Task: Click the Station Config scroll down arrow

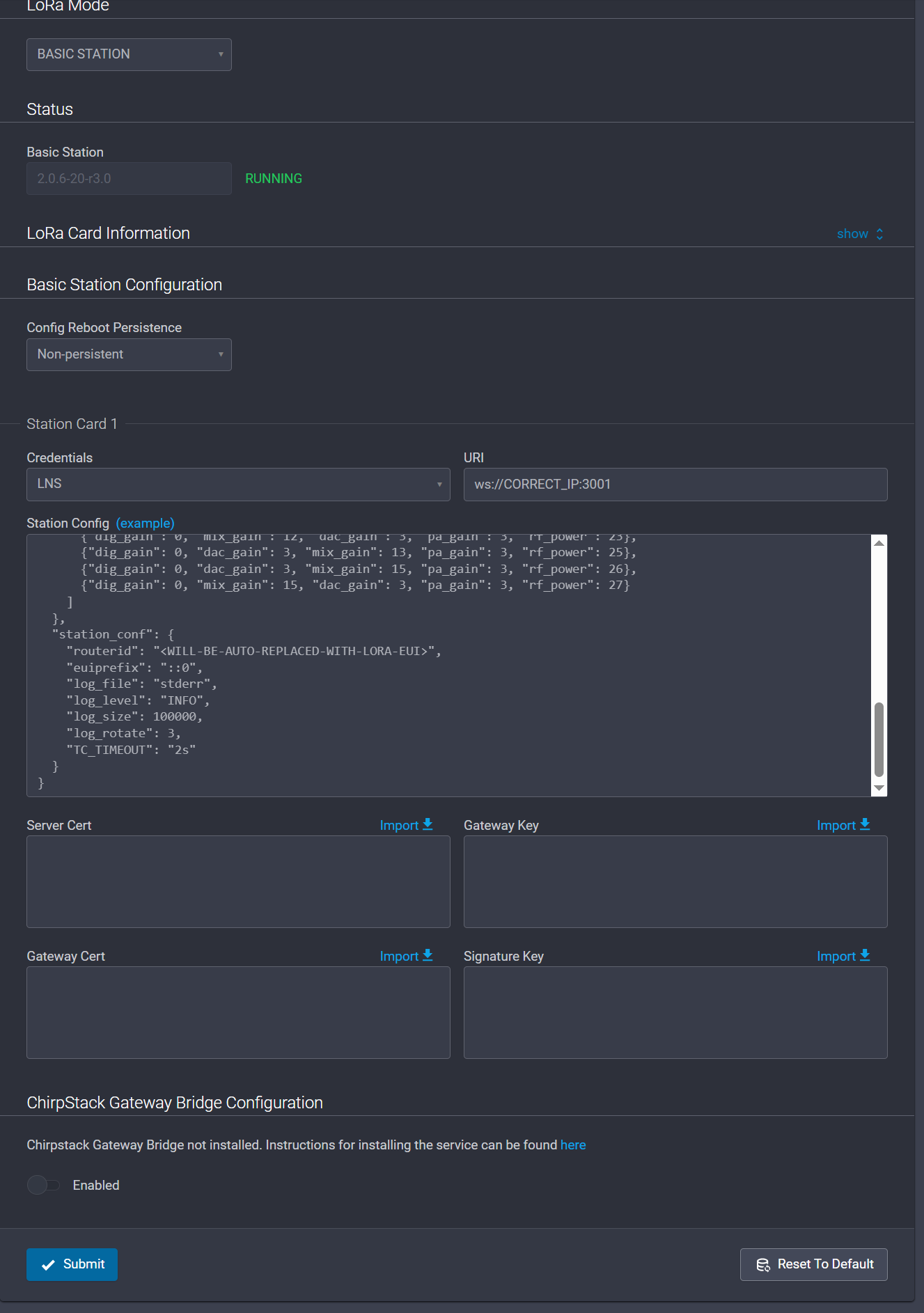Action: coord(879,788)
